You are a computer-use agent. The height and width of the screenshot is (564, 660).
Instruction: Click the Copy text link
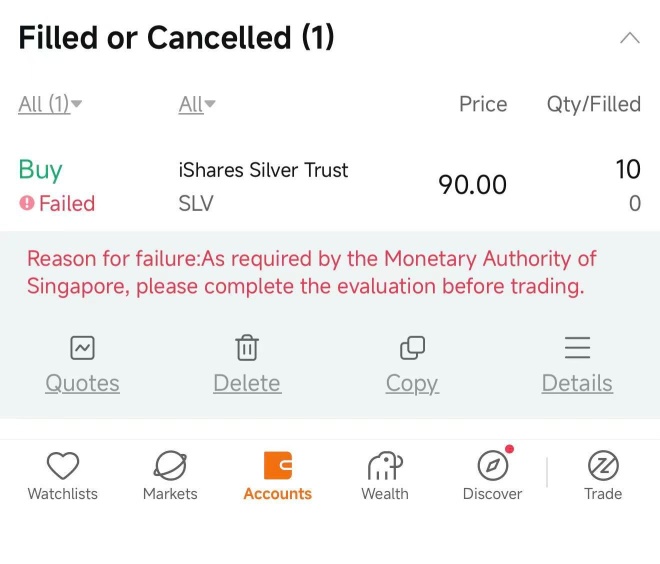coord(412,384)
